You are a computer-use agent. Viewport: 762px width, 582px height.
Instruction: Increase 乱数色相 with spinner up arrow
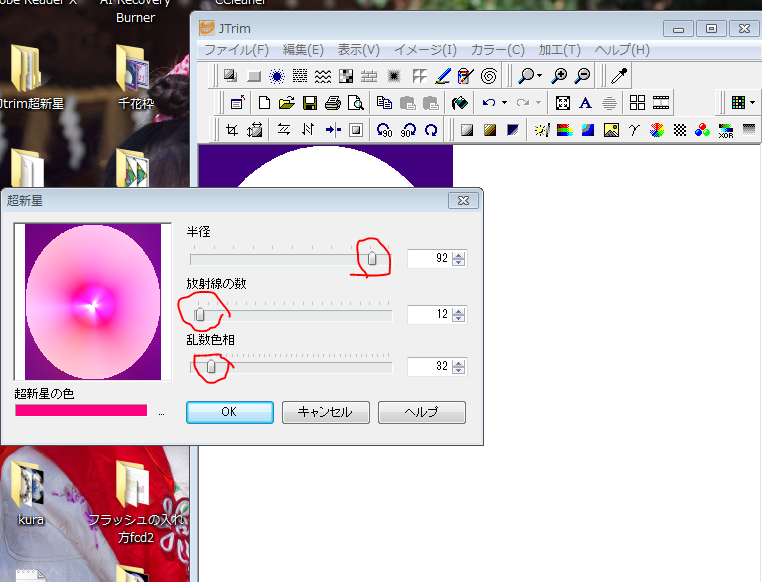[x=458, y=362]
